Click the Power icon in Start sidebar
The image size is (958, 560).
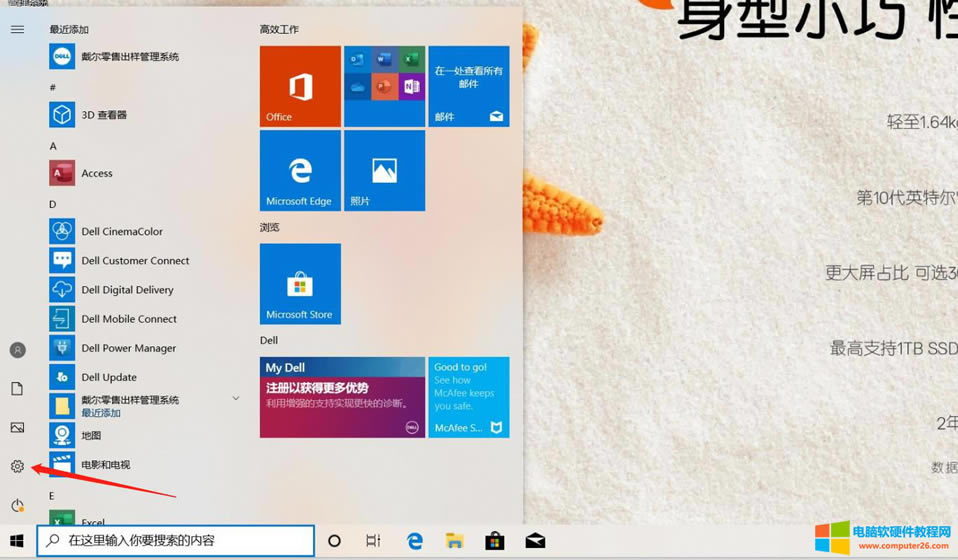(x=17, y=506)
